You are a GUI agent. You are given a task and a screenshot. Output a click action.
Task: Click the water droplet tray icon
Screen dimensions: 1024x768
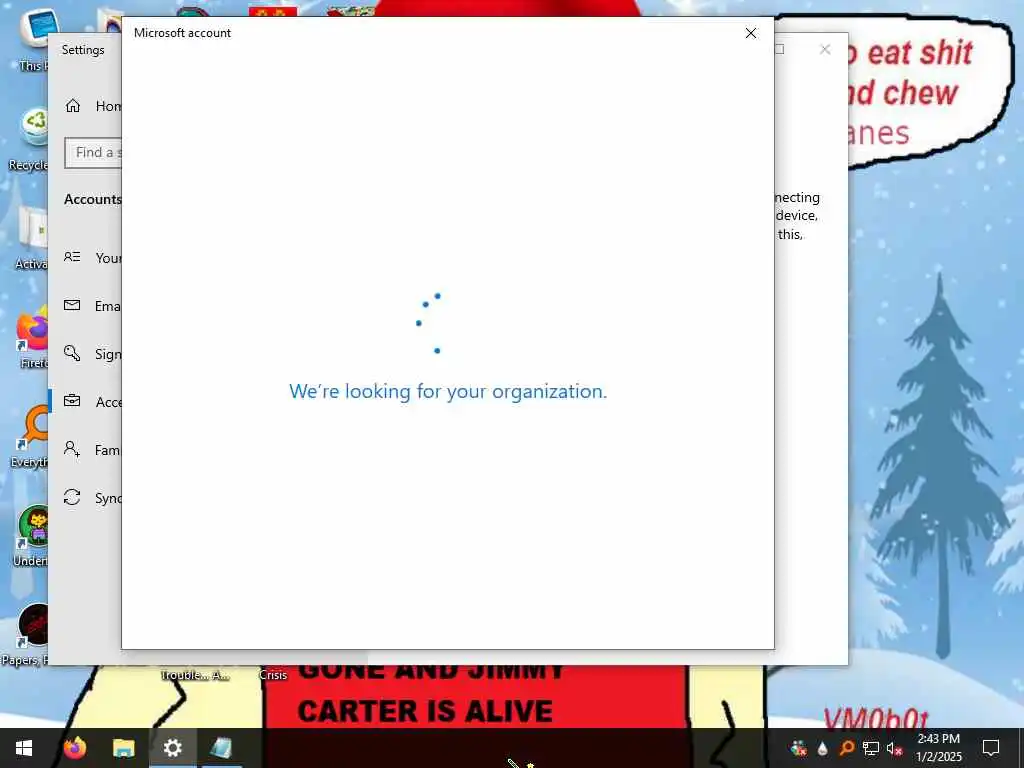tap(823, 748)
